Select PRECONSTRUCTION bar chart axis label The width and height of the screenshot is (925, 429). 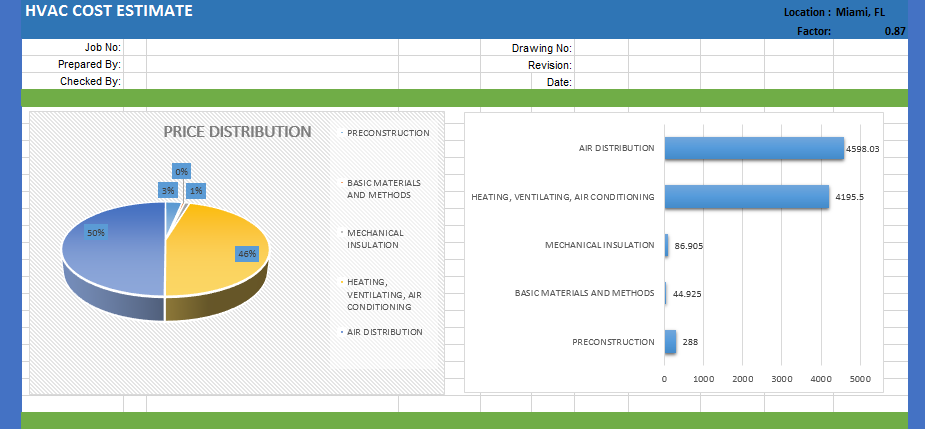point(614,342)
